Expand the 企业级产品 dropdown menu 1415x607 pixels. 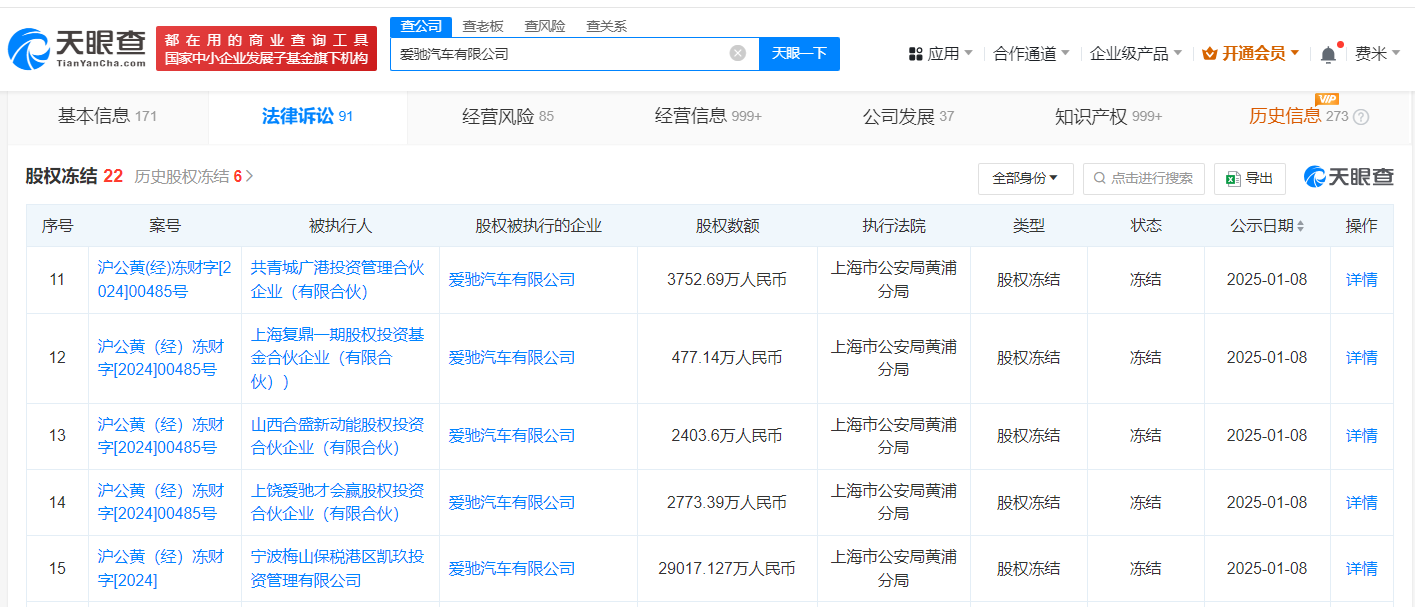(x=1135, y=54)
